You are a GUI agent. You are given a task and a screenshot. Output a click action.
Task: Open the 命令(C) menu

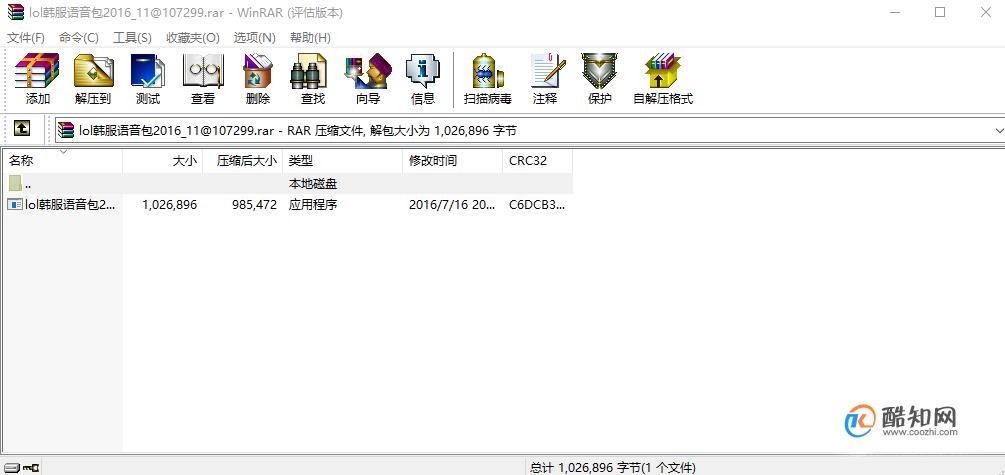coord(79,38)
